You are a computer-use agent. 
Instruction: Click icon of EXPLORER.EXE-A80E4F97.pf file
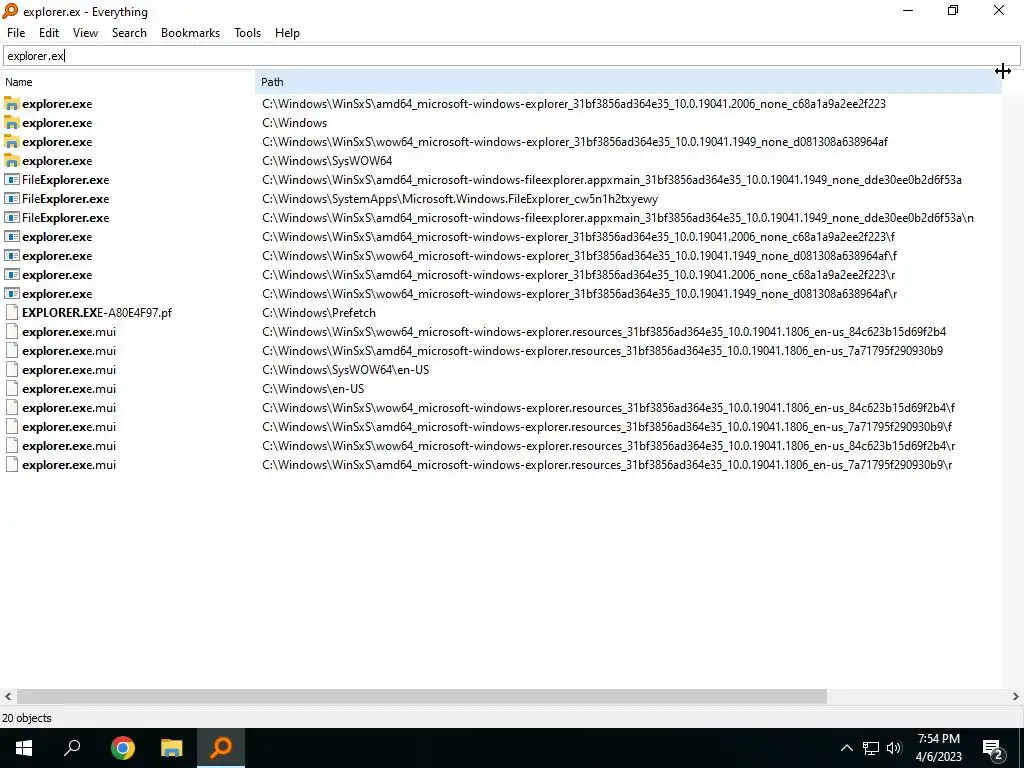[x=11, y=312]
